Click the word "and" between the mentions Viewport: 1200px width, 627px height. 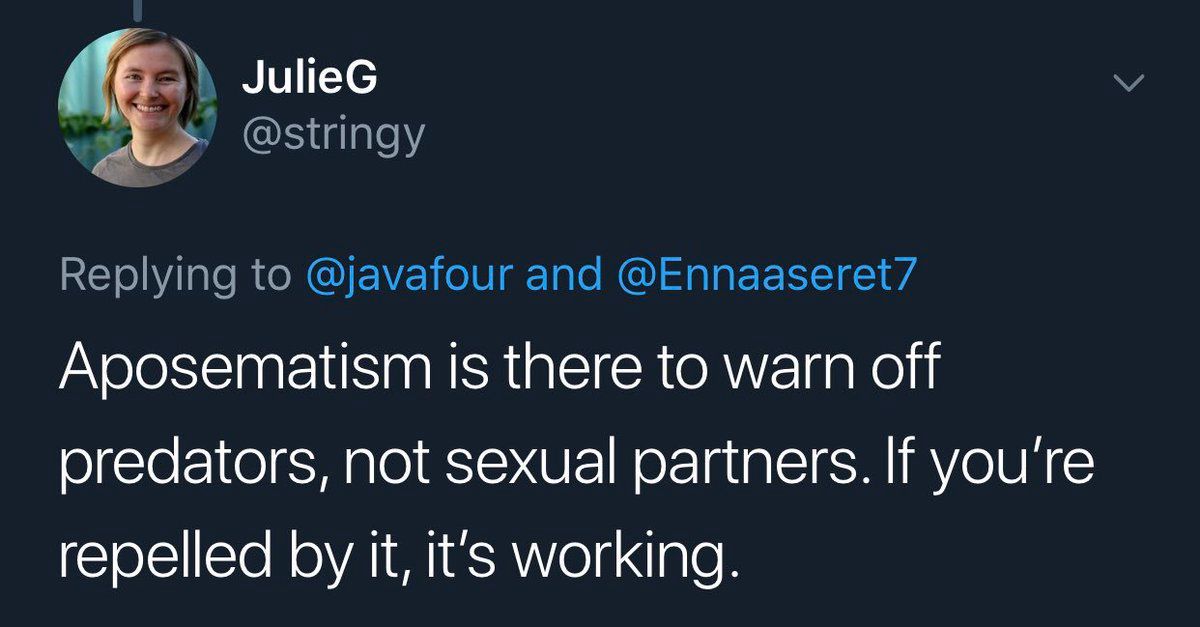coord(563,276)
